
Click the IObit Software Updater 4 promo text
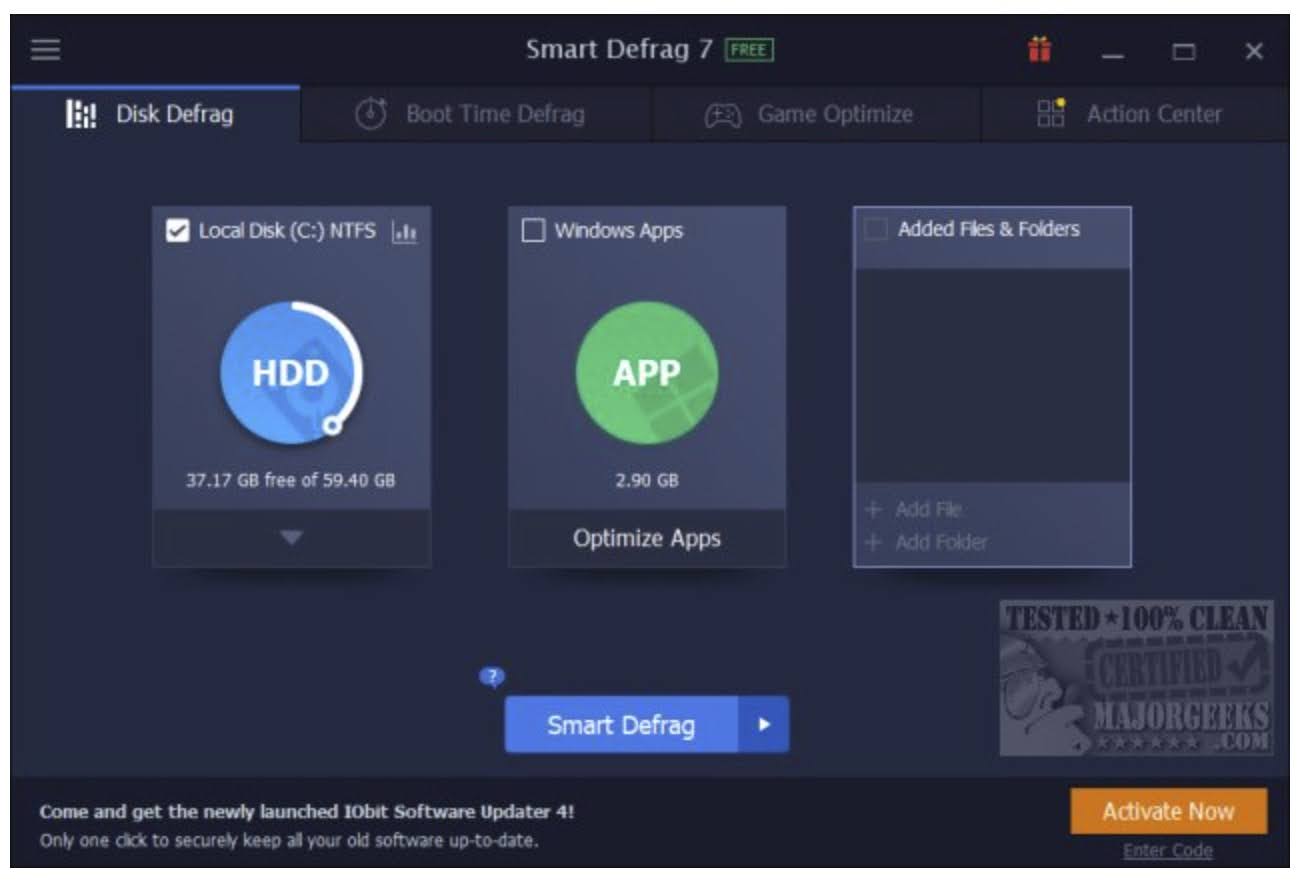[x=307, y=811]
